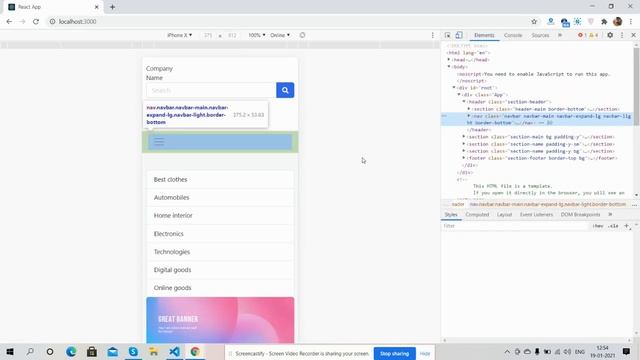Open the extensions puzzle icon
This screenshot has height=360, width=640.
[x=604, y=22]
